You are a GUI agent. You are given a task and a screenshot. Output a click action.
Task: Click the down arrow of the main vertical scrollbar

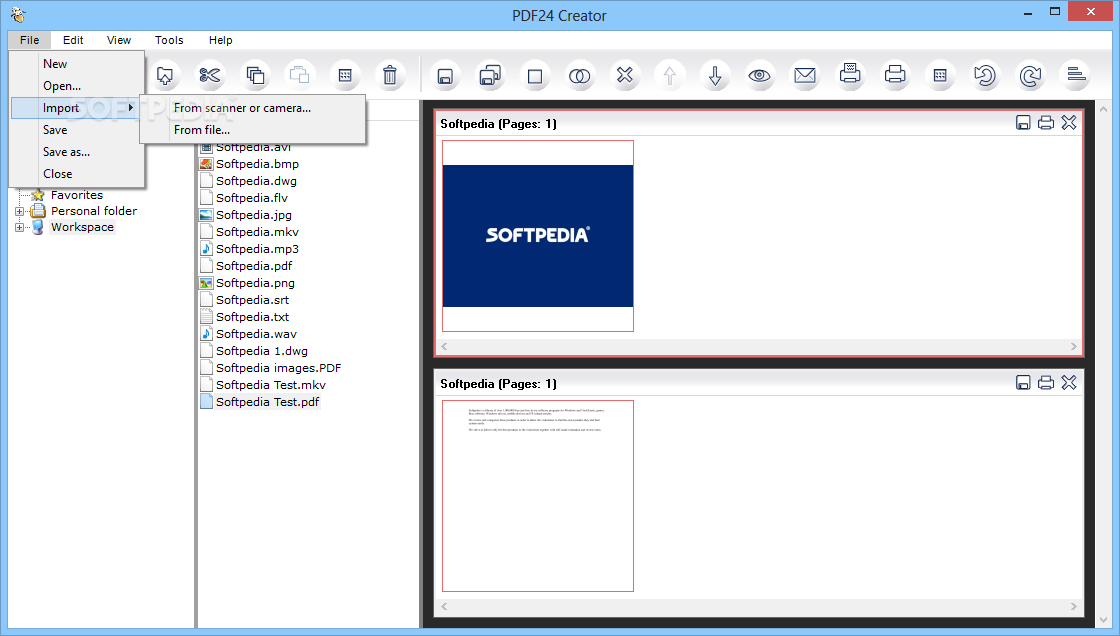tap(1104, 619)
